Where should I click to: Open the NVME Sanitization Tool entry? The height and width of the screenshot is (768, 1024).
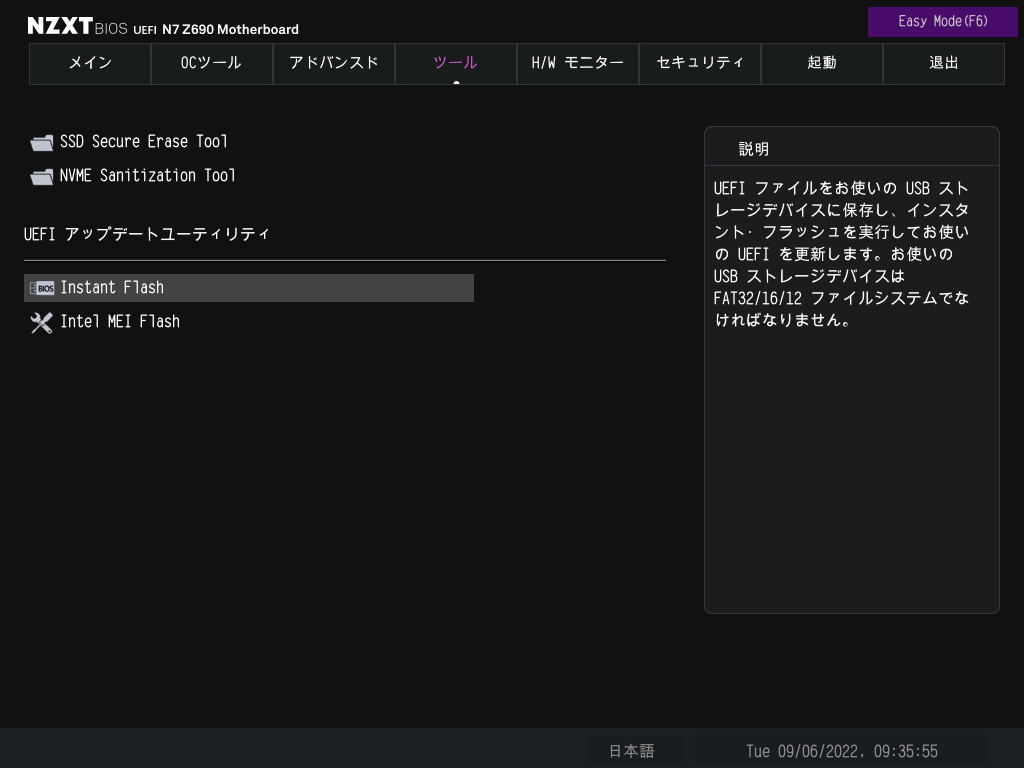148,176
